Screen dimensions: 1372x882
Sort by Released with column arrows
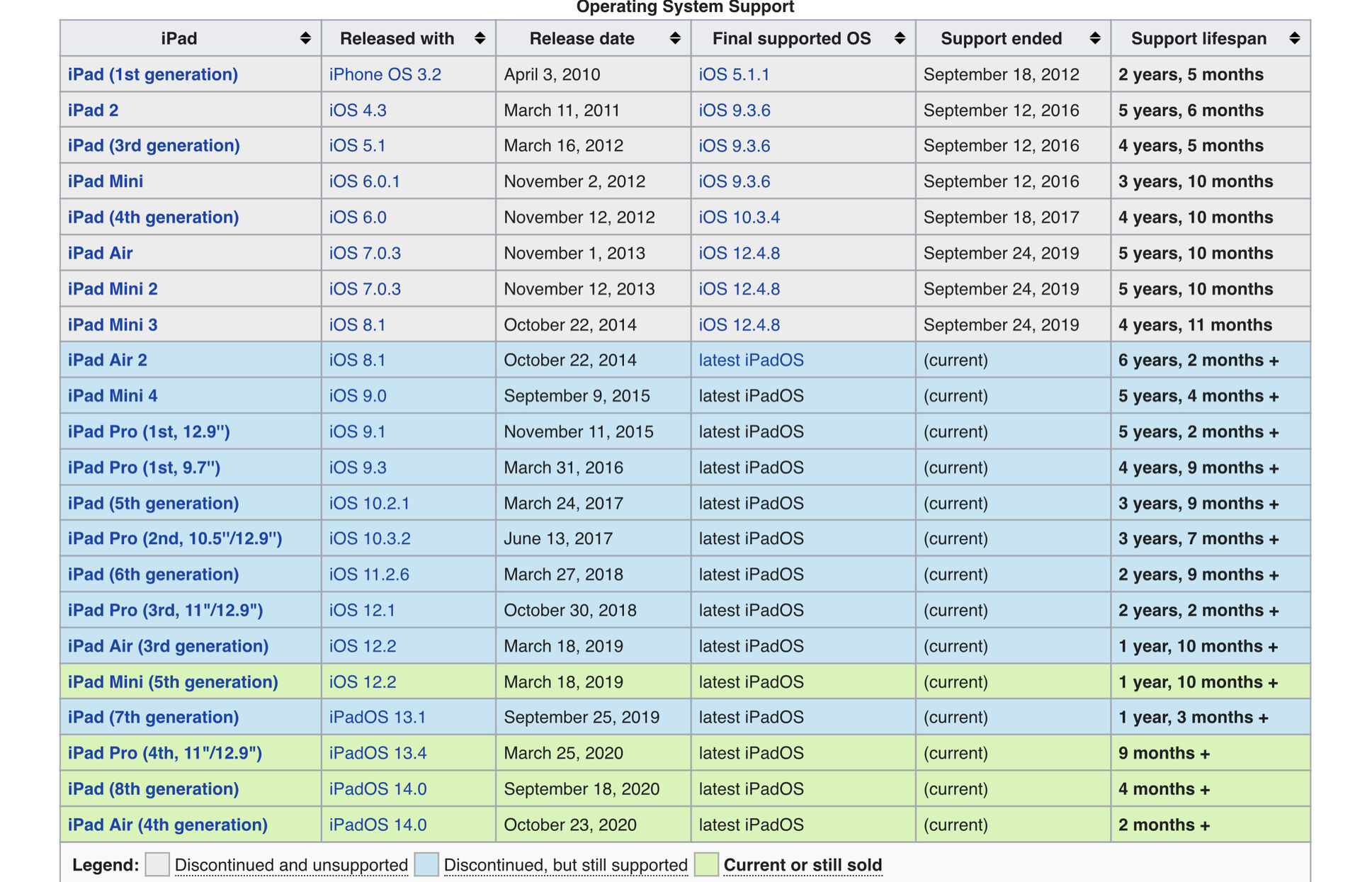tap(480, 38)
